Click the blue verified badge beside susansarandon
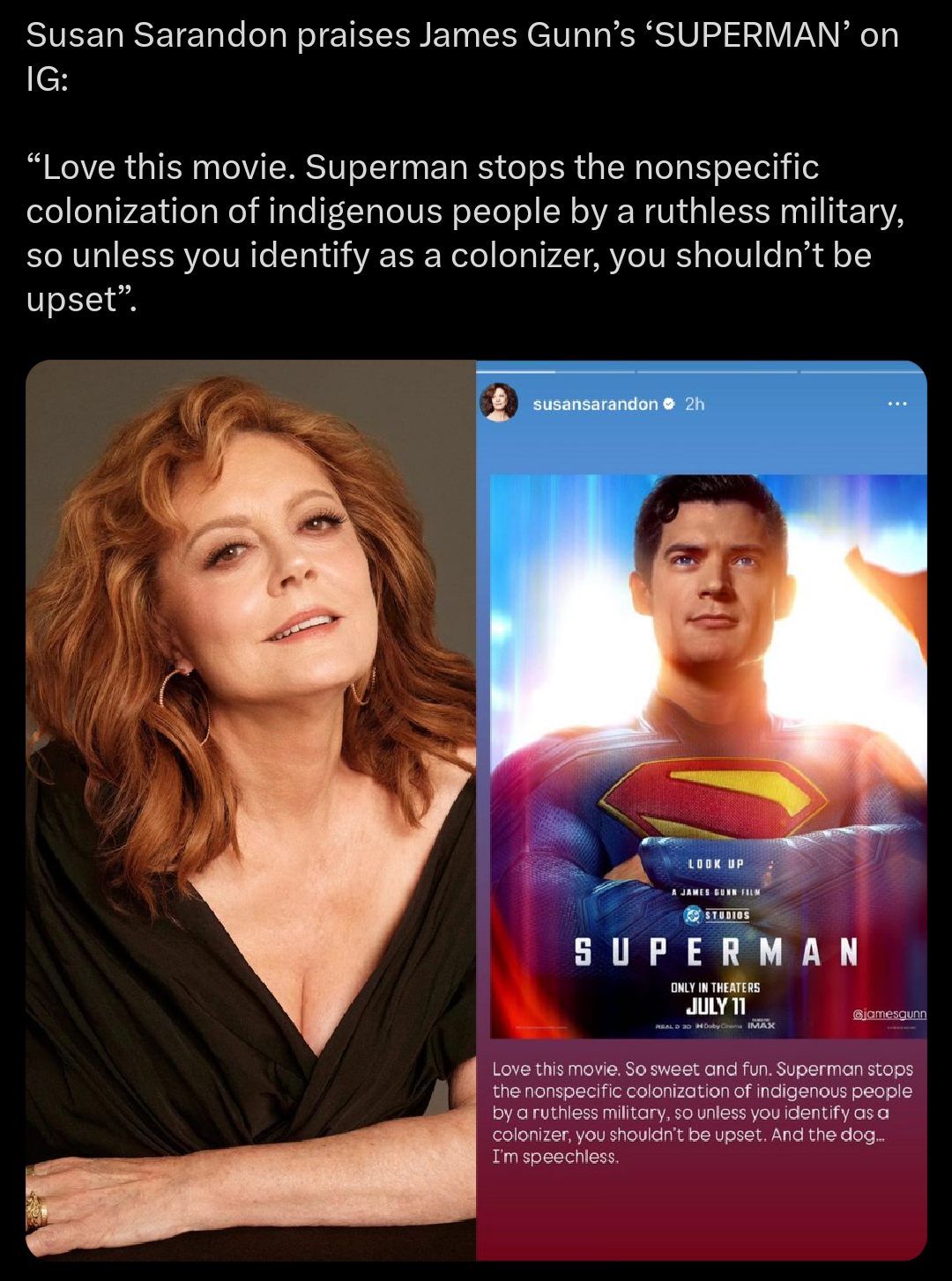Screen dimensions: 952x1281 pyautogui.click(x=669, y=404)
